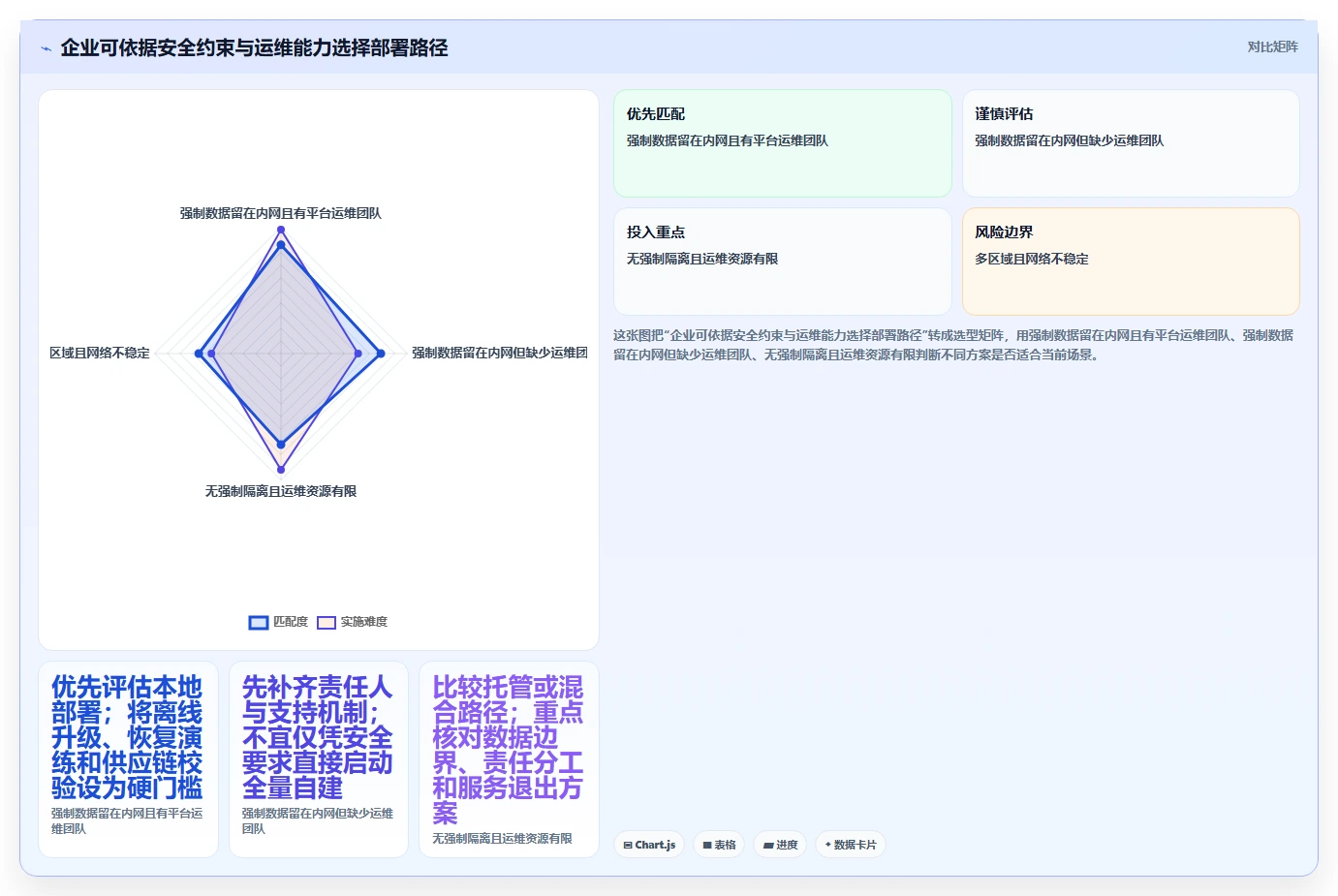Toggle the 实施难度 legend swatch
The height and width of the screenshot is (896, 1338).
(x=327, y=623)
